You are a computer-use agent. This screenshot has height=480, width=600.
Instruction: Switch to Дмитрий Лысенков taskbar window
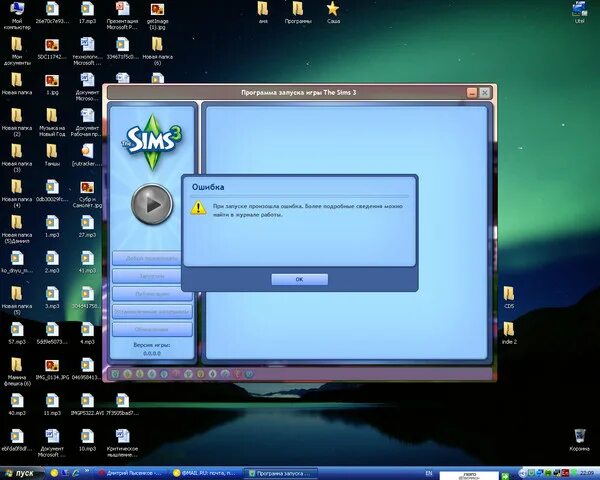click(x=132, y=473)
